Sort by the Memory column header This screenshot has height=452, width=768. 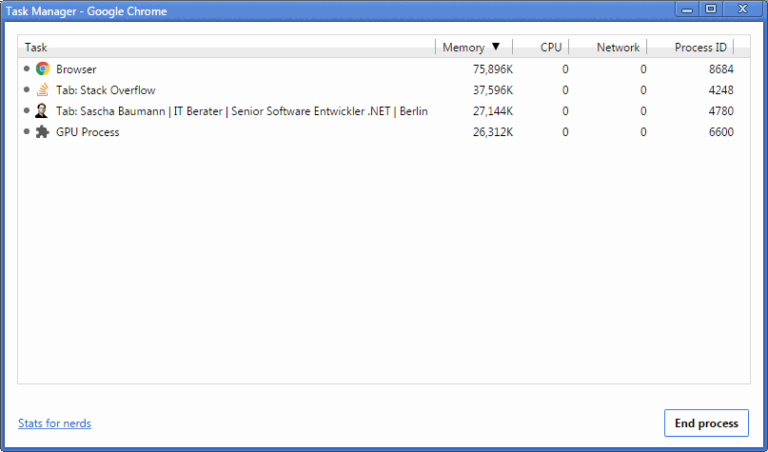coord(474,47)
